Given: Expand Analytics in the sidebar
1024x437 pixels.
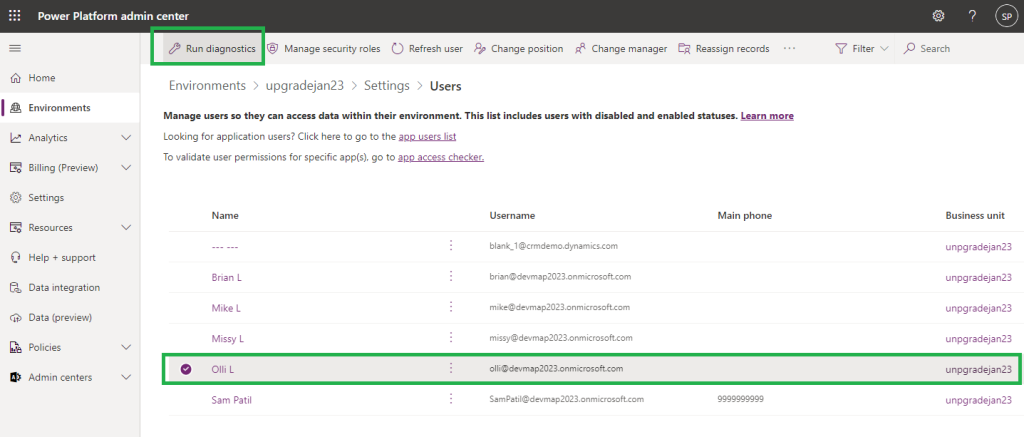Looking at the screenshot, I should [x=125, y=138].
